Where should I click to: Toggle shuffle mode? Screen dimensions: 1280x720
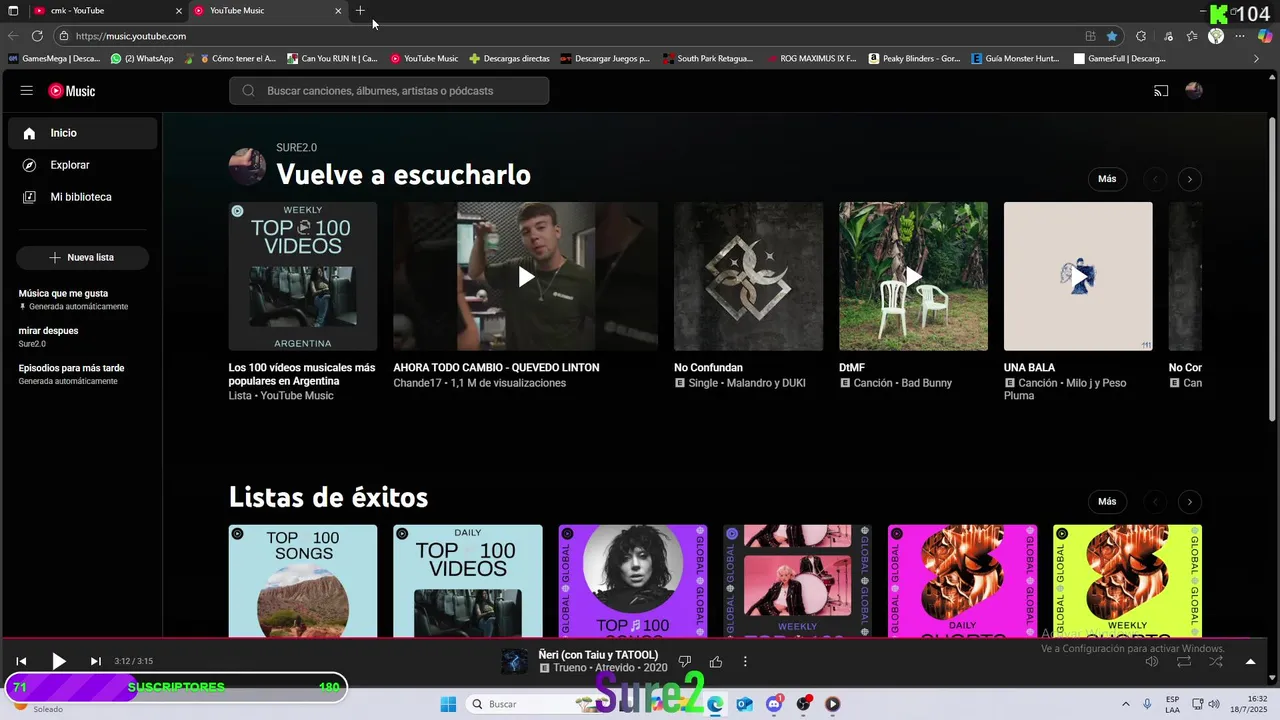click(1216, 661)
